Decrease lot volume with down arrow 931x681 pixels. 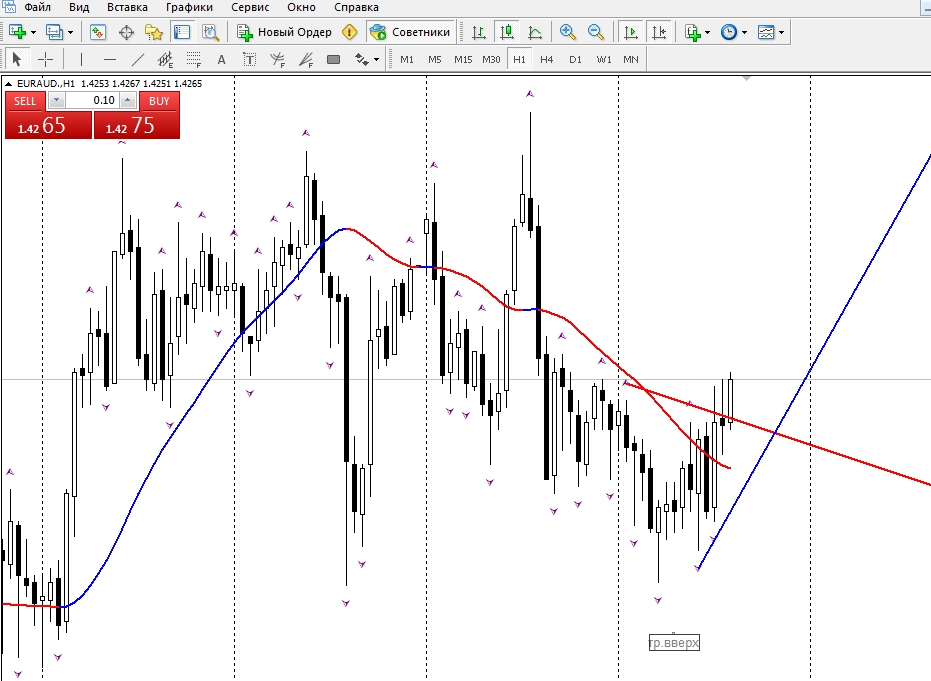56,100
